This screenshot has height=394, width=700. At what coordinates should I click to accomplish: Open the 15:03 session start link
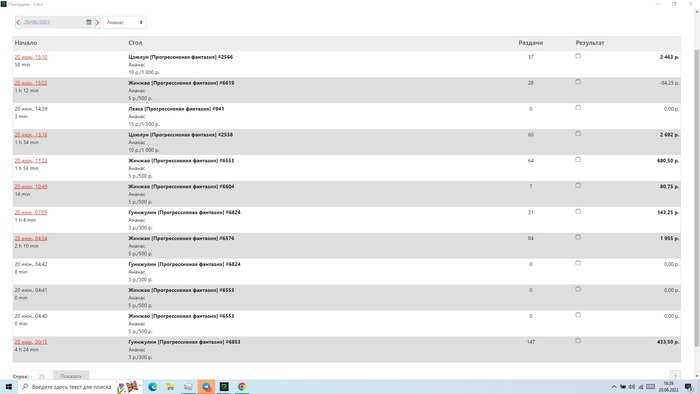(31, 83)
